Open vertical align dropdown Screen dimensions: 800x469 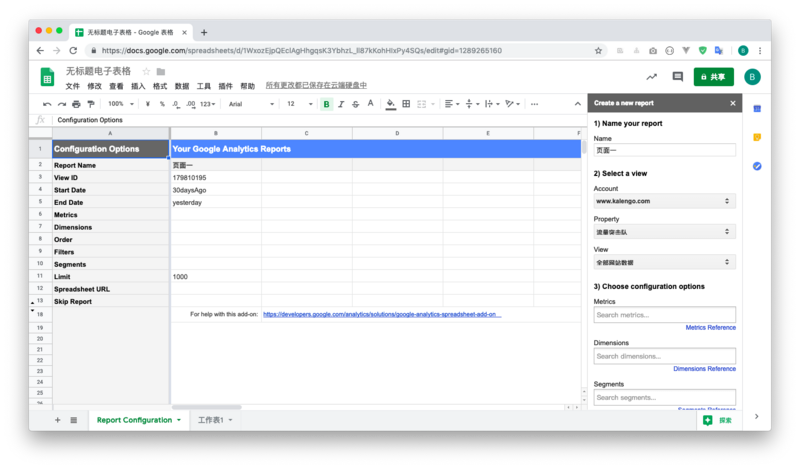click(x=472, y=104)
